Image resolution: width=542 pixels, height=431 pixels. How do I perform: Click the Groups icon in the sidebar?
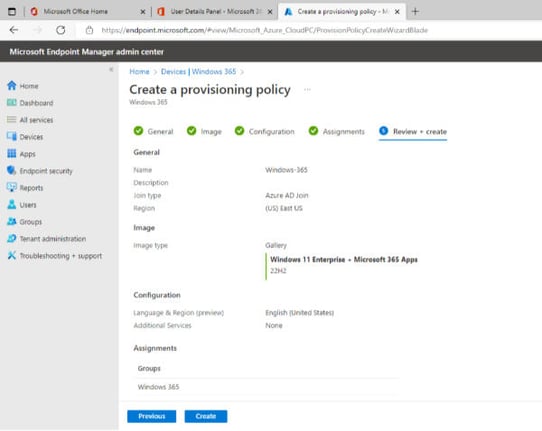pos(11,221)
